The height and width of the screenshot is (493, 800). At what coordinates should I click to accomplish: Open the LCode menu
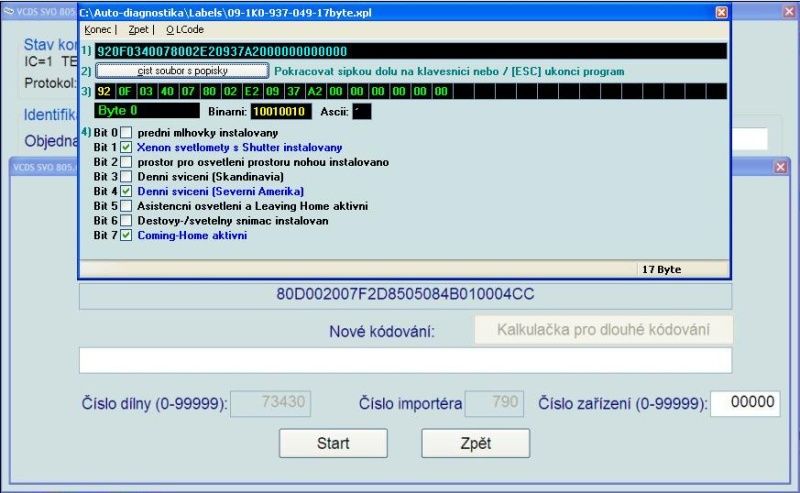(184, 30)
